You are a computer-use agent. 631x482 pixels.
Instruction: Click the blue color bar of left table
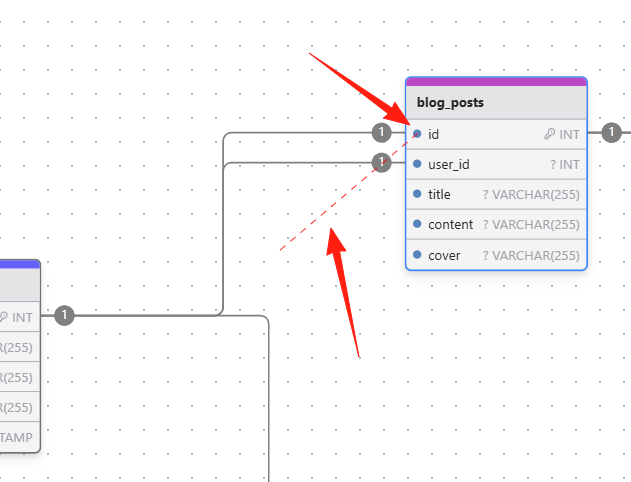20,264
